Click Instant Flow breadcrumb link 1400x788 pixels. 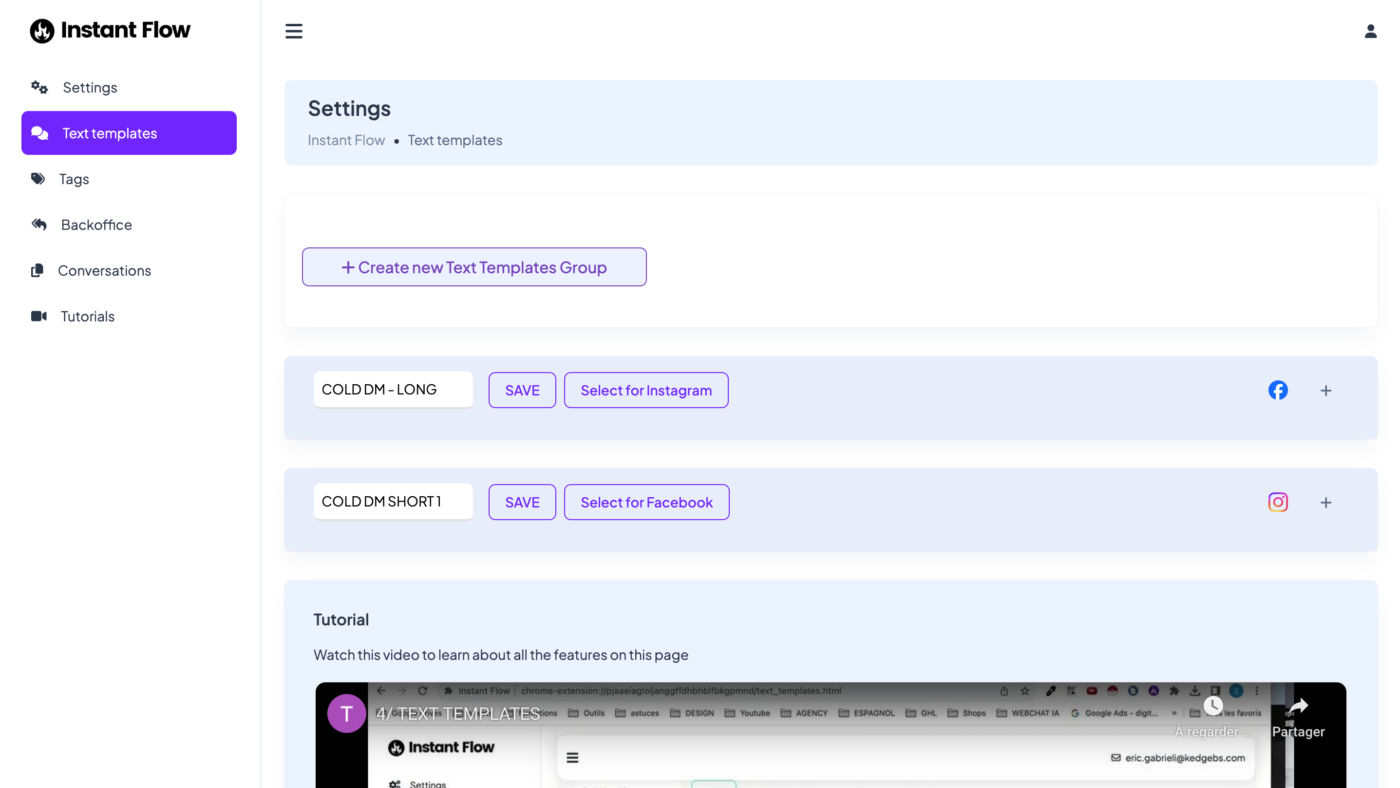pyautogui.click(x=346, y=140)
